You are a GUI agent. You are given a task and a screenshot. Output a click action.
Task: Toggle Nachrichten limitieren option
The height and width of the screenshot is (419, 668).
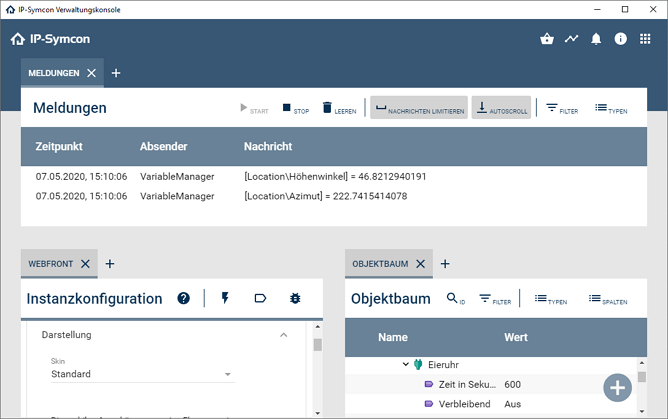pos(419,108)
